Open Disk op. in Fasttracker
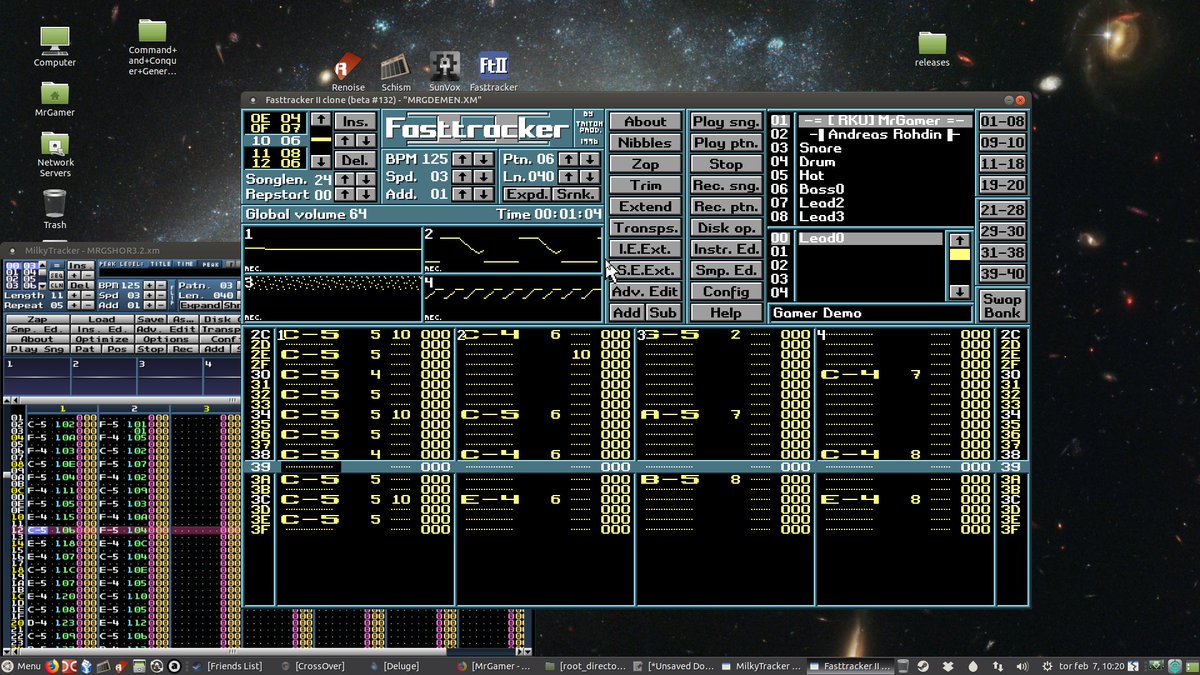The height and width of the screenshot is (675, 1200). click(x=726, y=227)
